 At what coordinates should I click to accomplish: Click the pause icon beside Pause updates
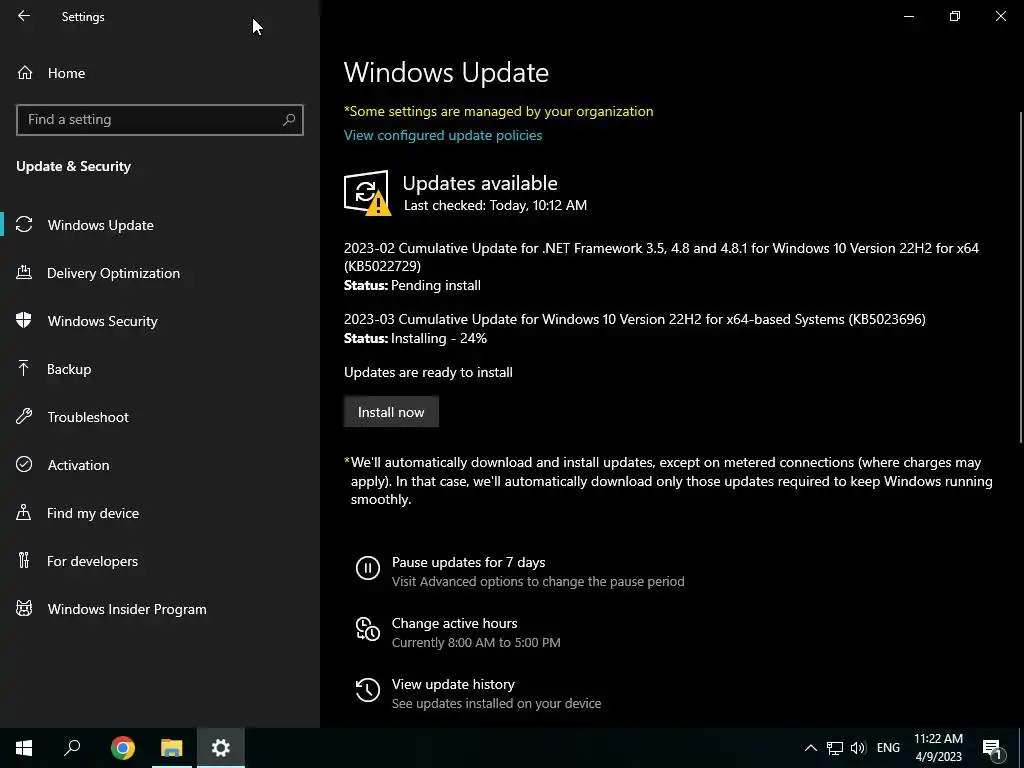coord(368,568)
